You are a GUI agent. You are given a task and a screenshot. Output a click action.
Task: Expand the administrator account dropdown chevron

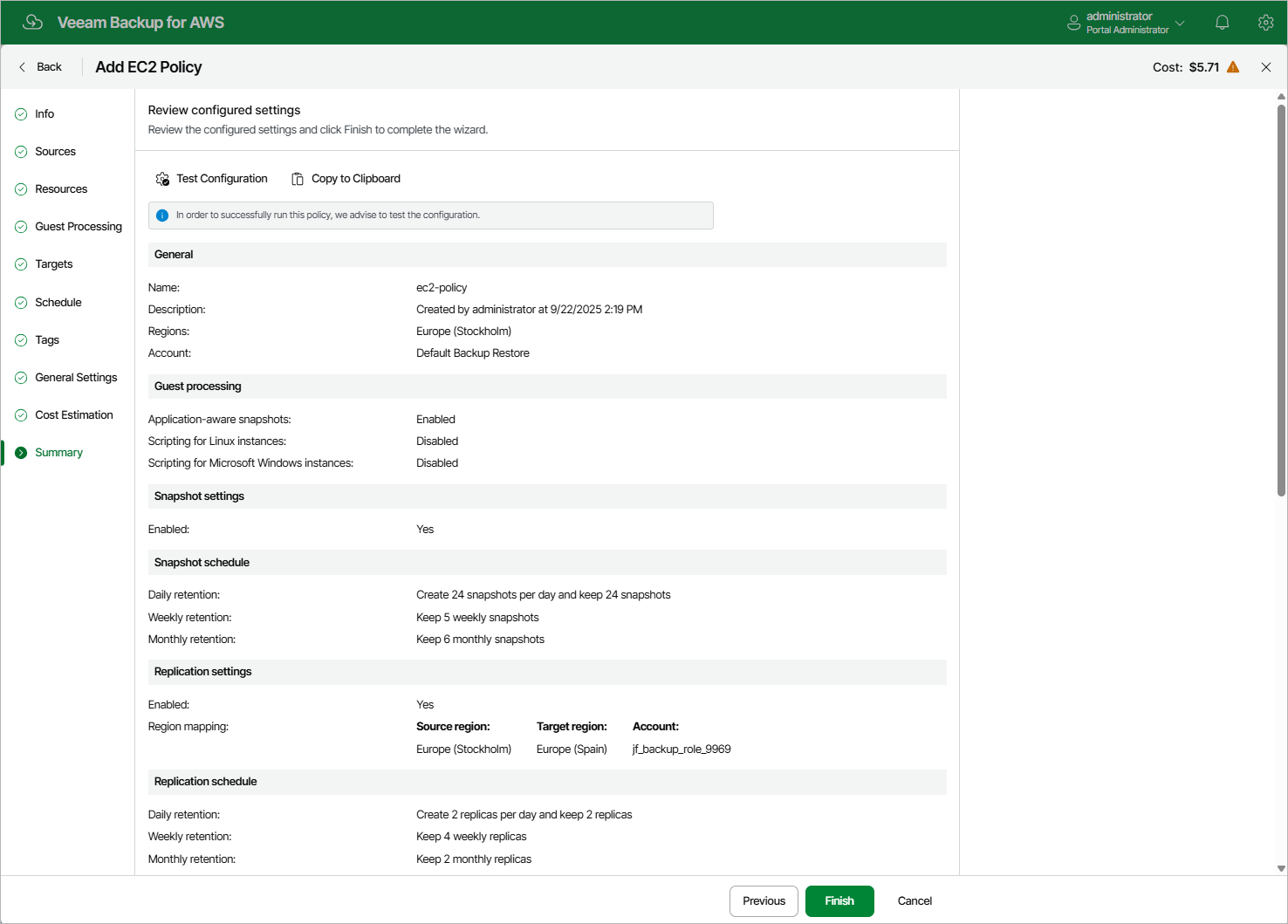1180,23
